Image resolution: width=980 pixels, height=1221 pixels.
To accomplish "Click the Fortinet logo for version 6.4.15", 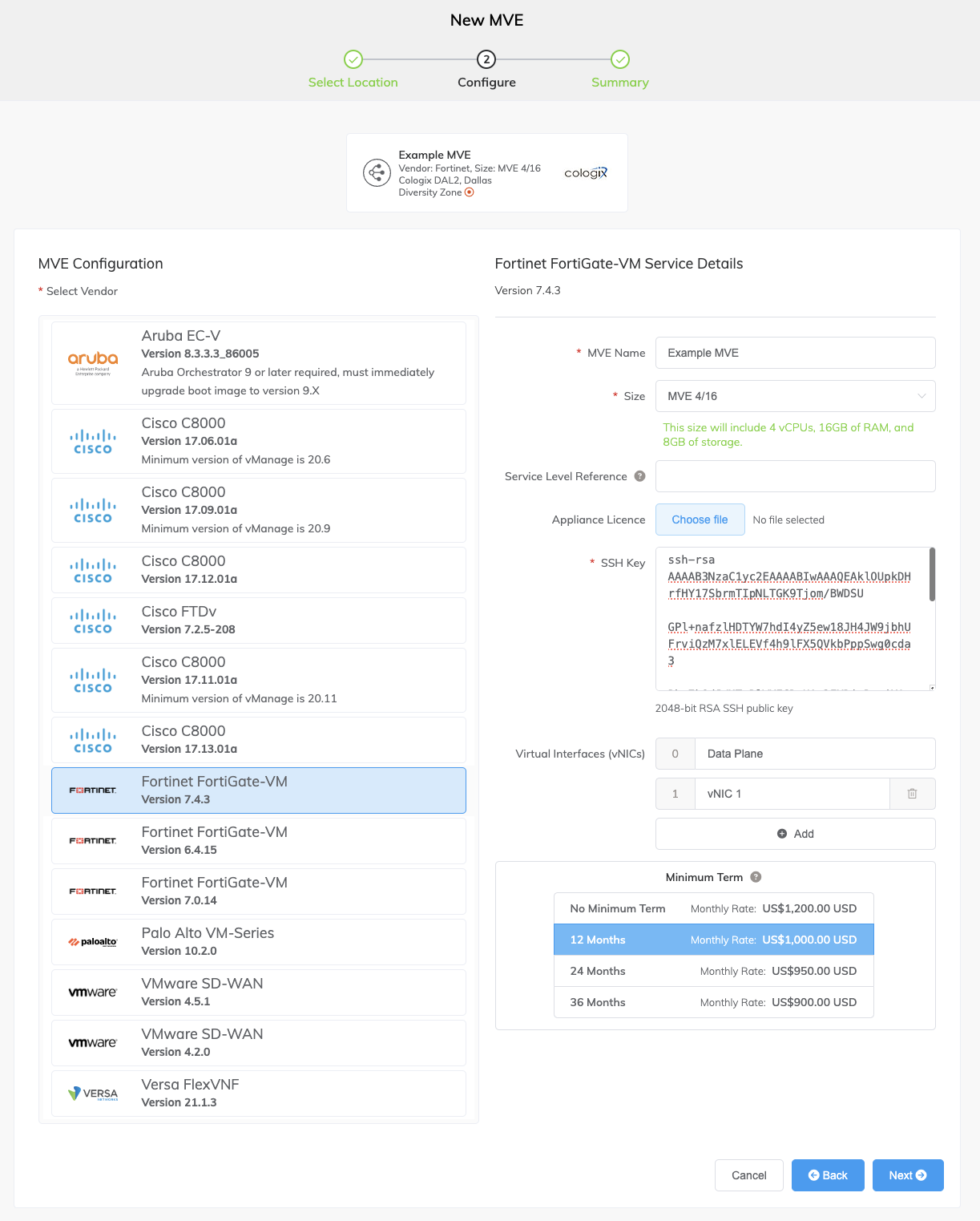I will click(x=93, y=841).
